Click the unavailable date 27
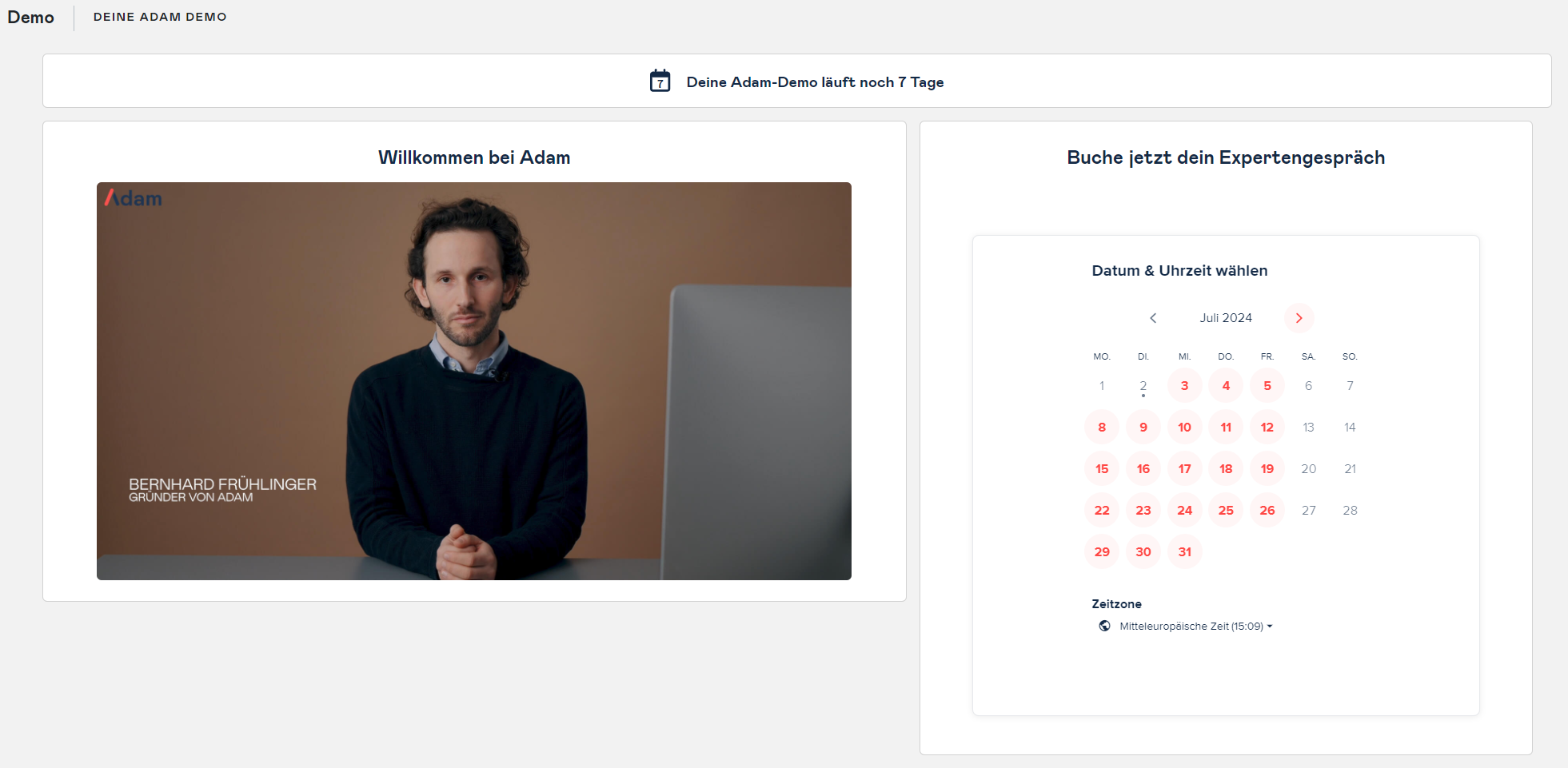Image resolution: width=1568 pixels, height=768 pixels. (1309, 511)
